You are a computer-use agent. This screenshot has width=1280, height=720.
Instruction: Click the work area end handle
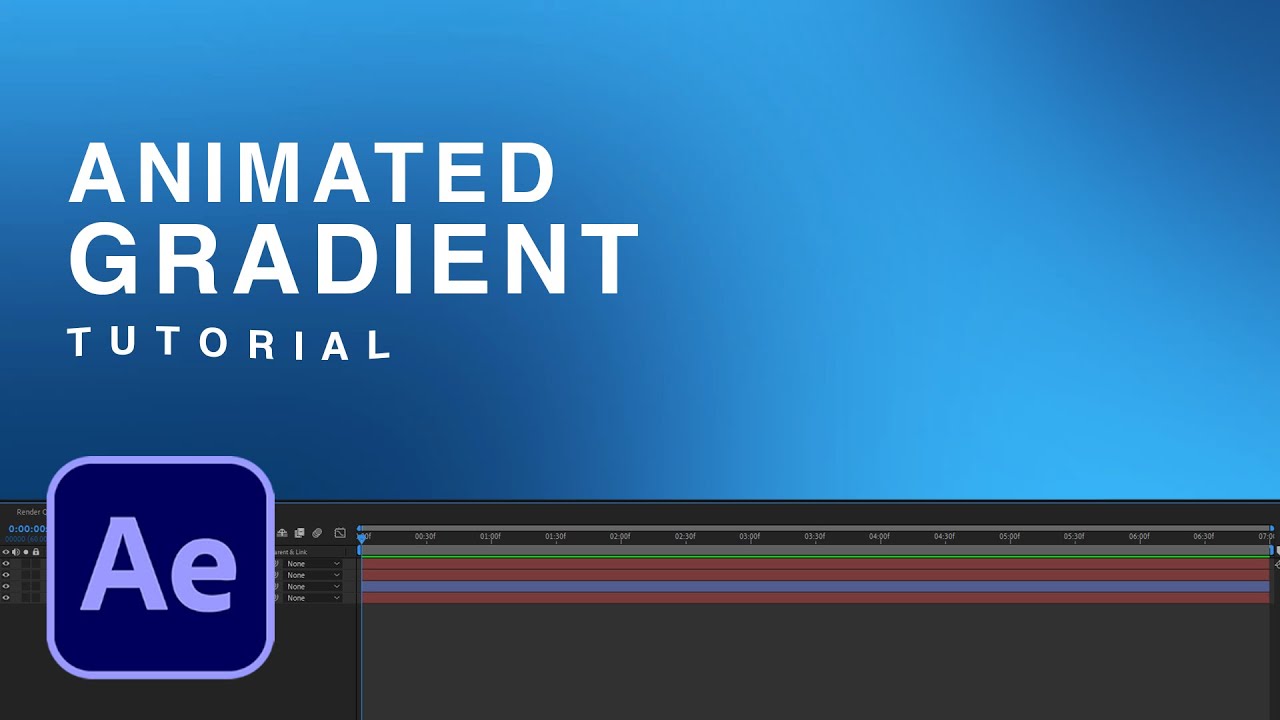(x=1272, y=550)
